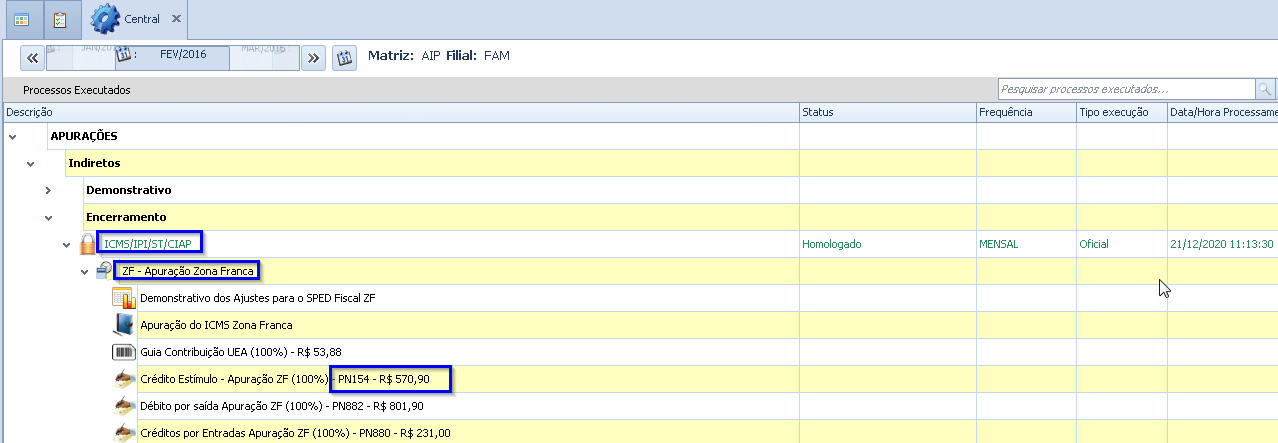Collapse the APURAÇÕES node
Viewport: 1278px width, 443px height.
coord(12,135)
